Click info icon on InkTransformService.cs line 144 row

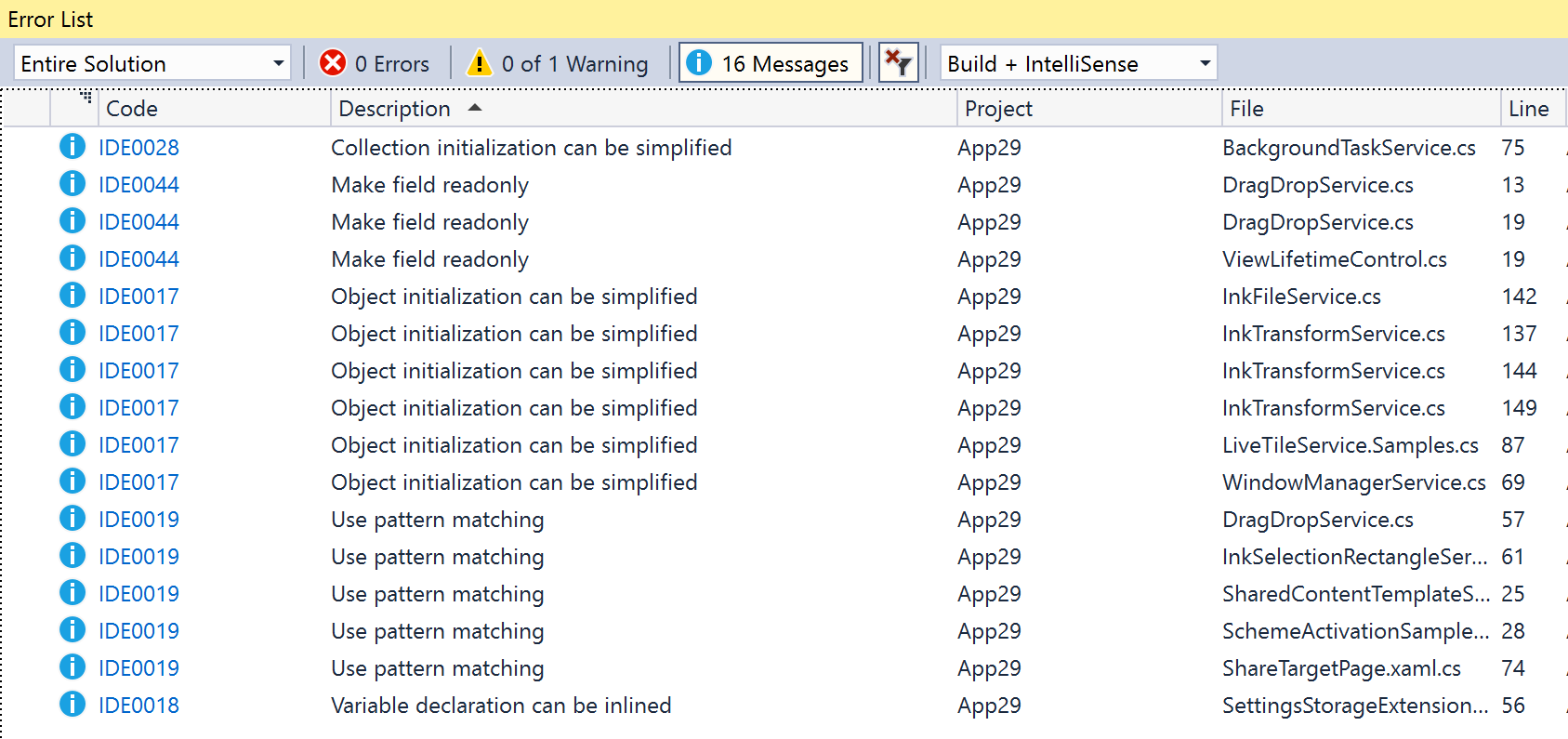click(72, 369)
